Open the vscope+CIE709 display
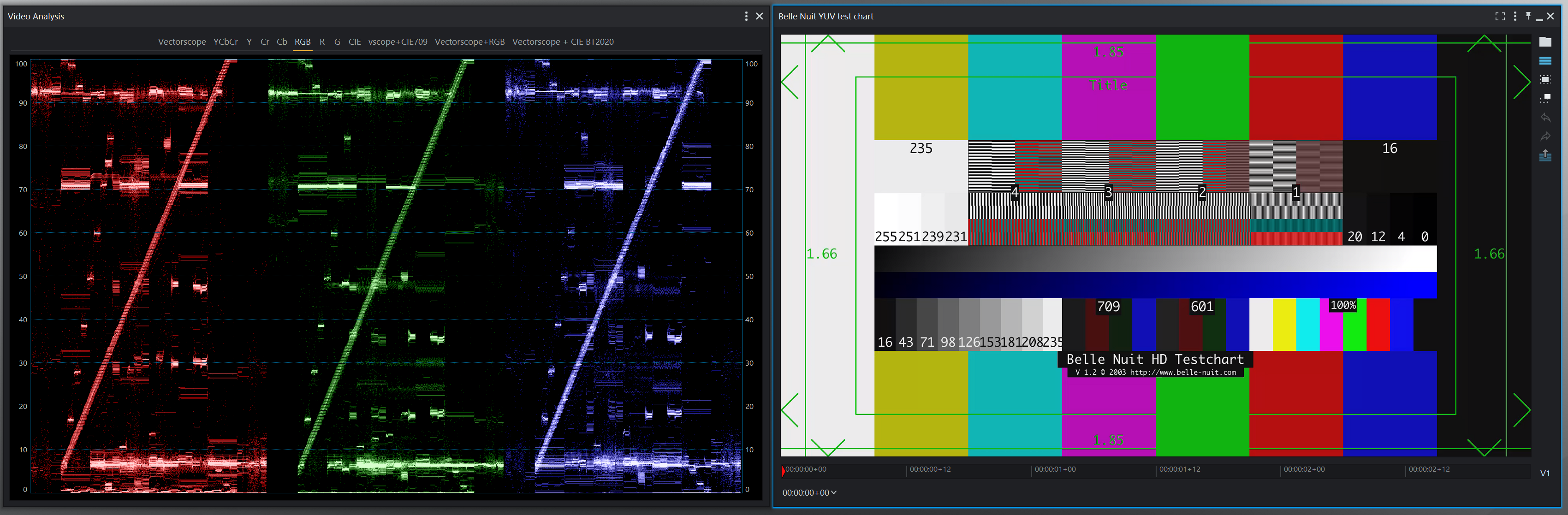1568x515 pixels. (x=398, y=41)
